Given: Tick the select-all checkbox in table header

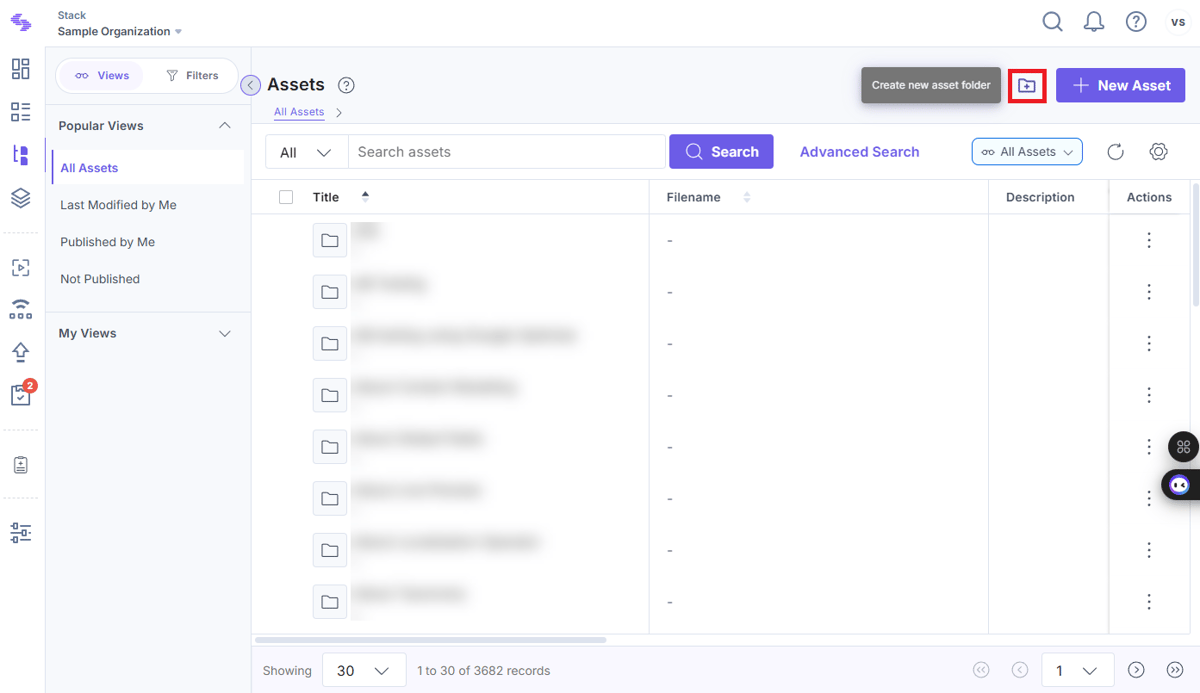Looking at the screenshot, I should pos(286,197).
